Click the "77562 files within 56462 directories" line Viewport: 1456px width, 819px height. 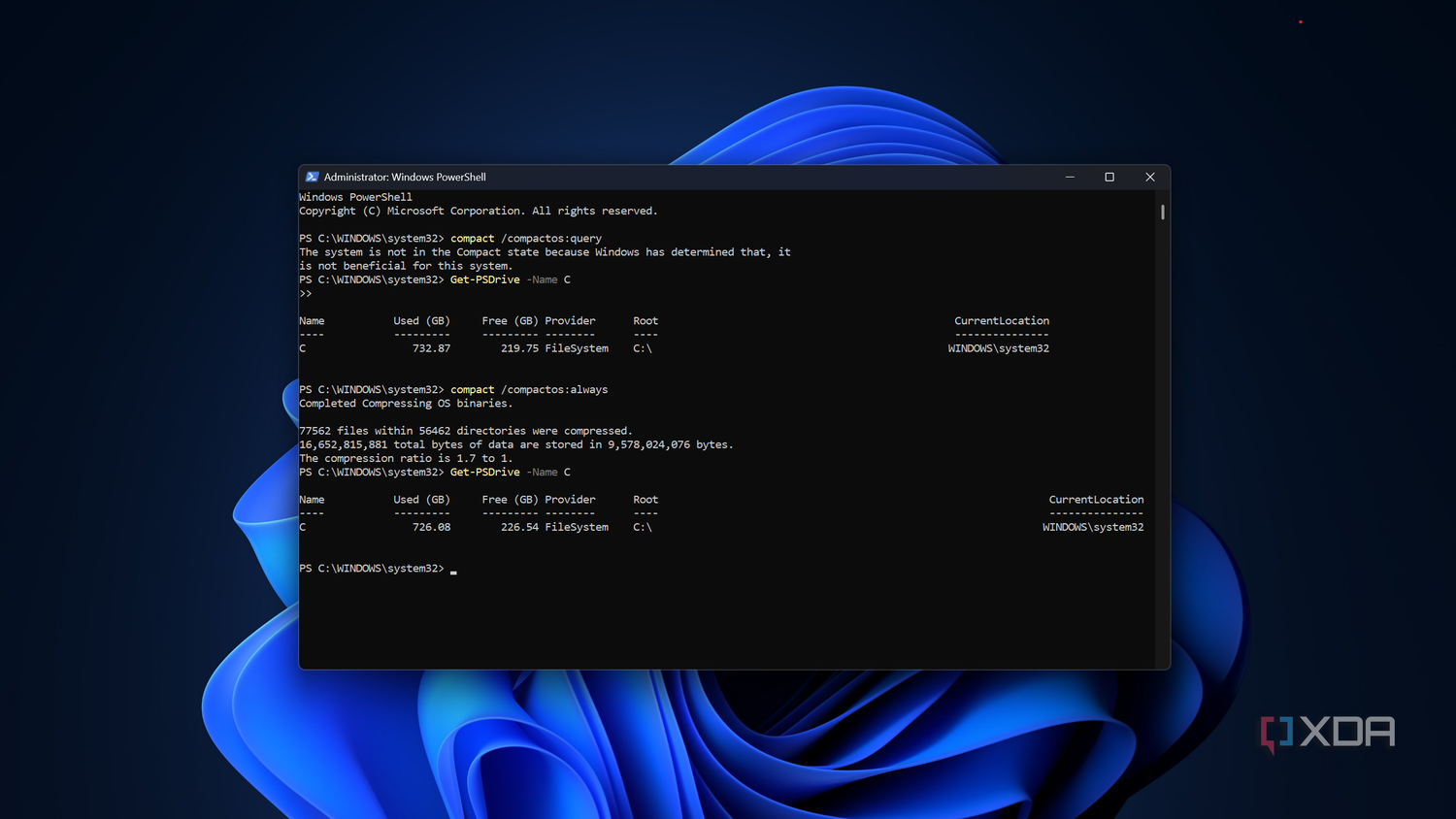pyautogui.click(x=466, y=431)
